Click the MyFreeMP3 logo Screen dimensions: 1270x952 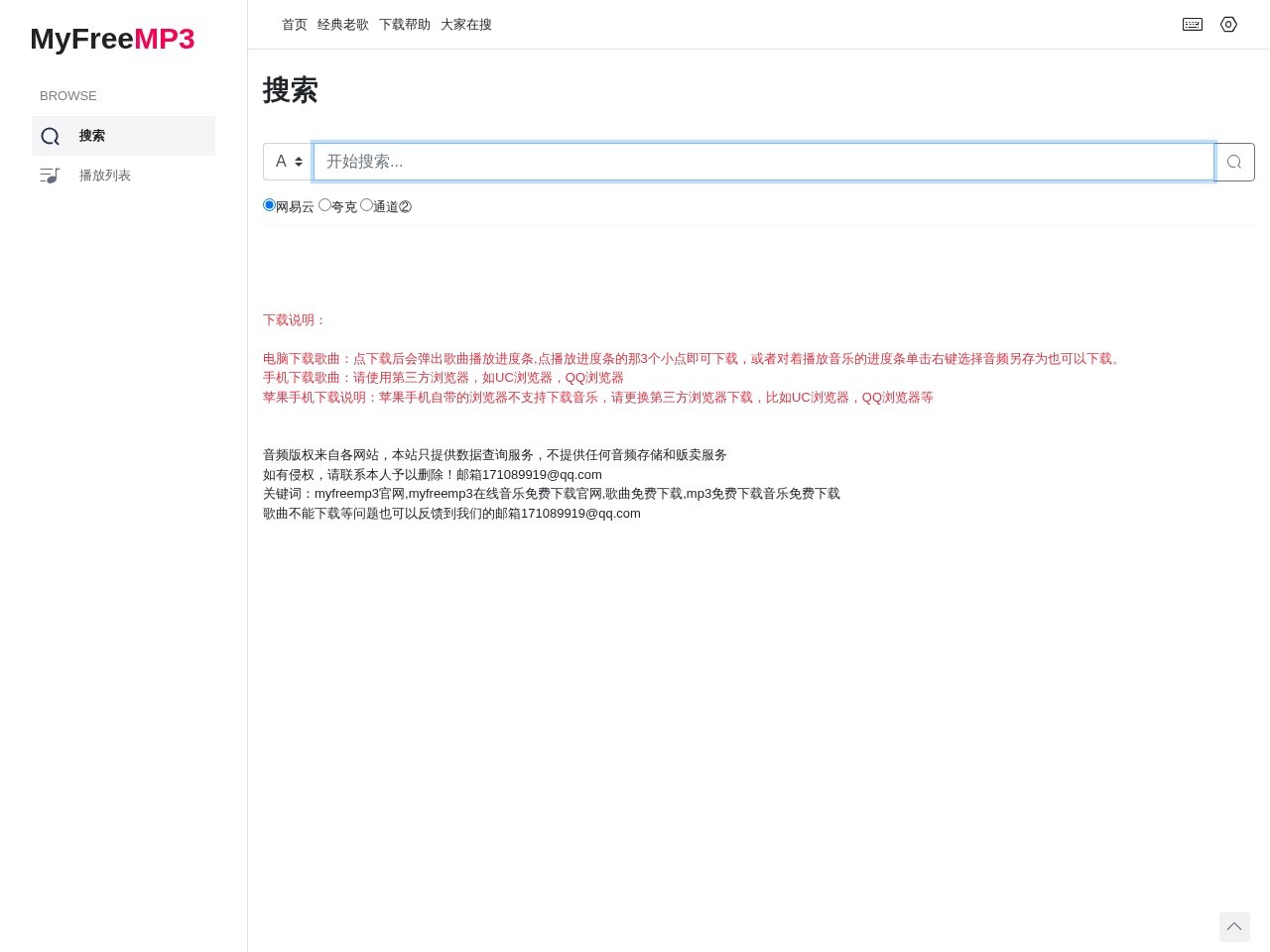click(x=112, y=39)
